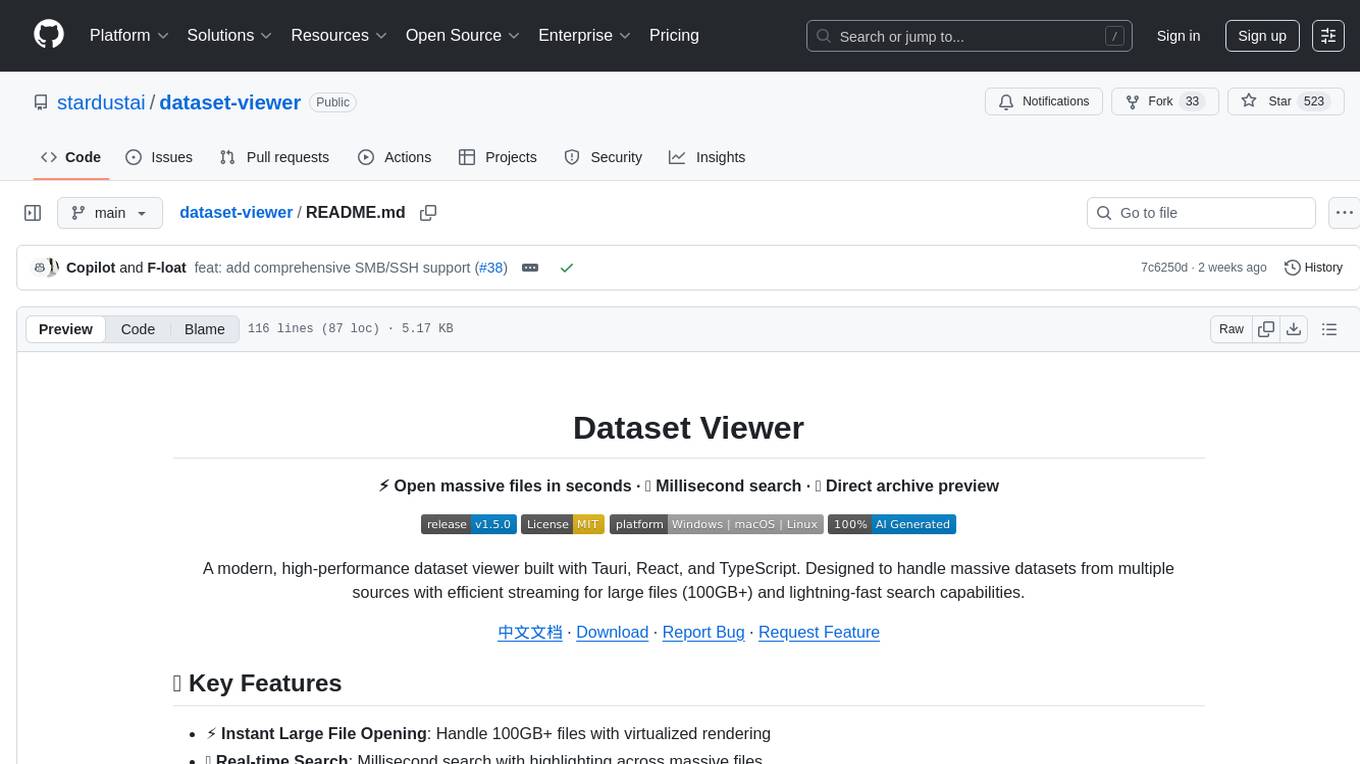Screen dimensions: 1360x764
Task: Open the Projects tab
Action: [x=498, y=157]
